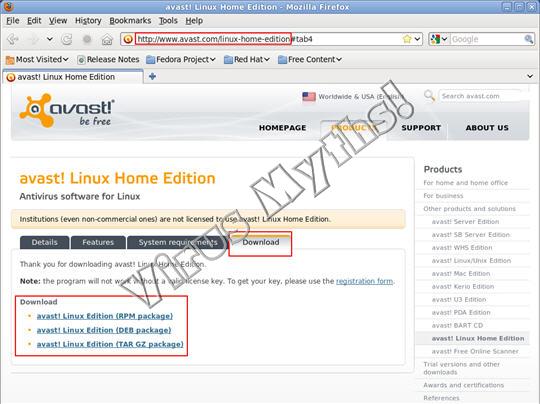Switch to the Details tab

44,242
